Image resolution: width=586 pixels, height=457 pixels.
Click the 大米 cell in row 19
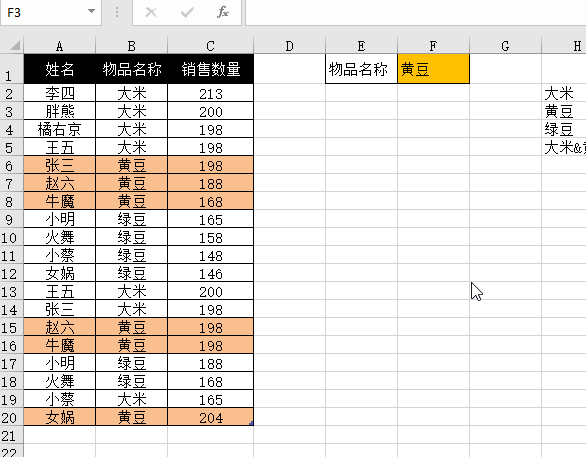(132, 399)
